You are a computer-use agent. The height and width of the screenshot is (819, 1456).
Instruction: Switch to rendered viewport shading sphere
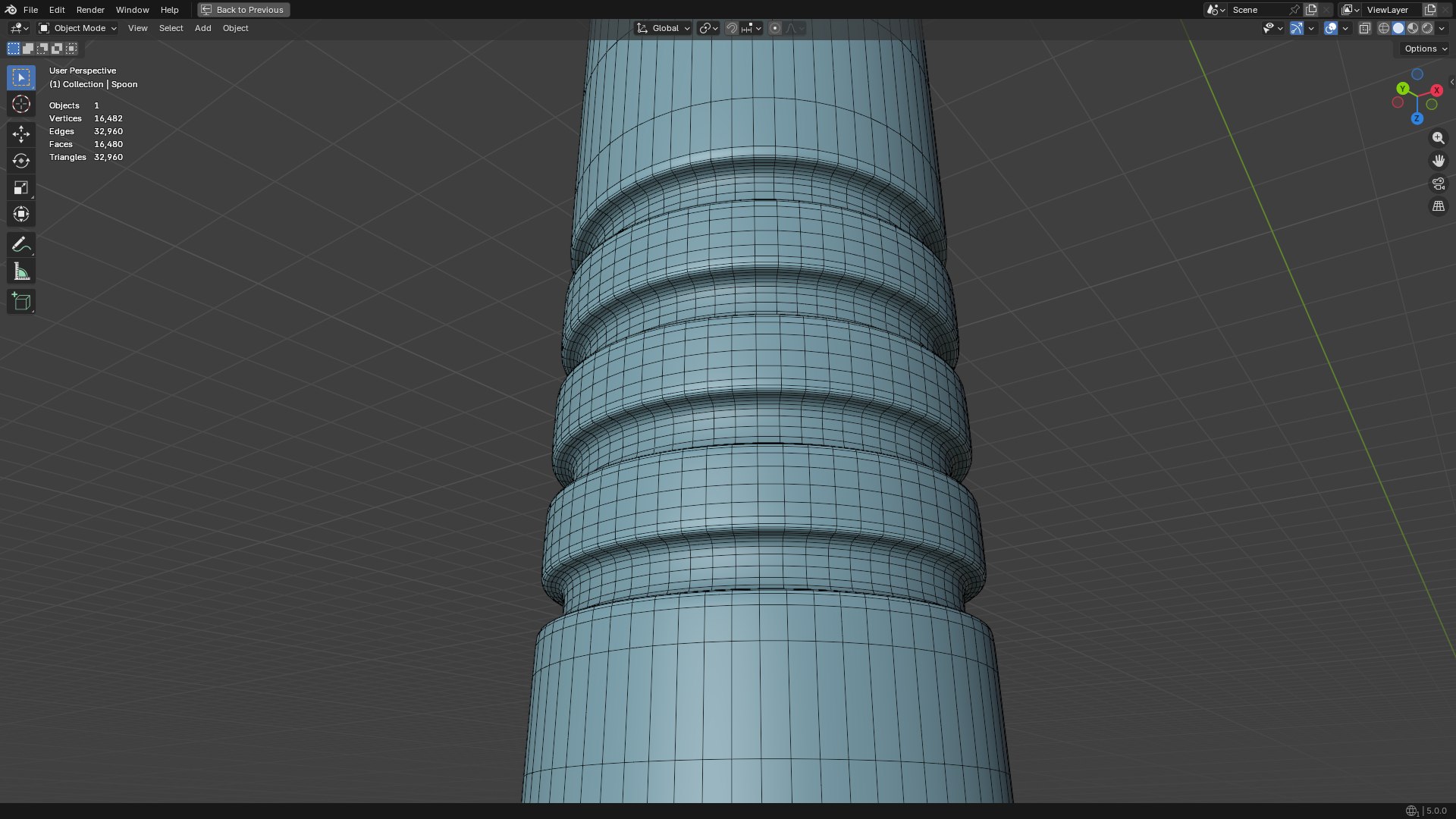pos(1427,28)
